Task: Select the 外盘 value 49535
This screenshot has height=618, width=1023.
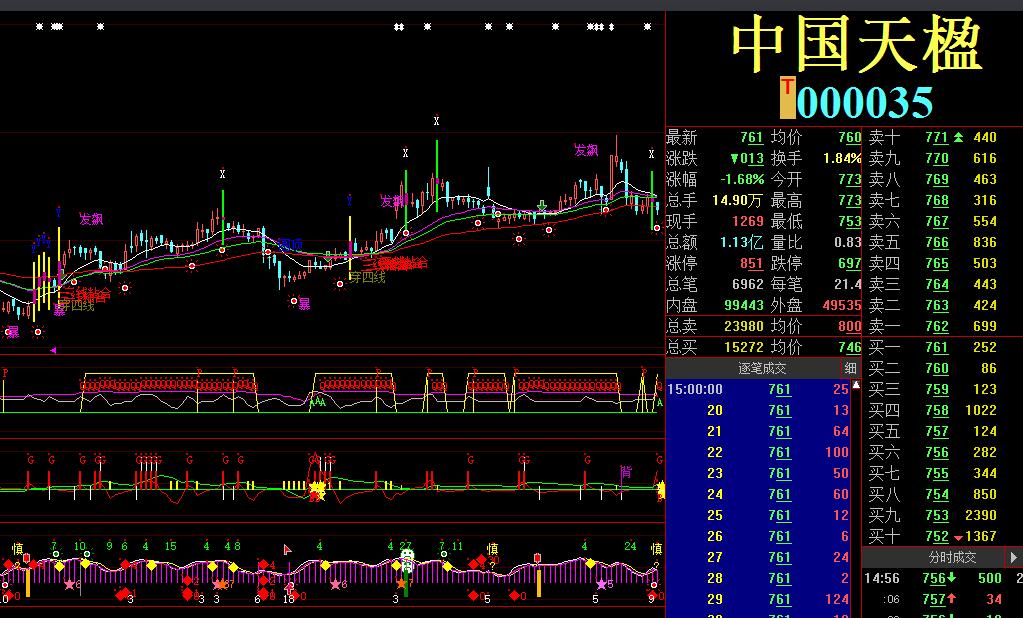Action: click(x=842, y=305)
